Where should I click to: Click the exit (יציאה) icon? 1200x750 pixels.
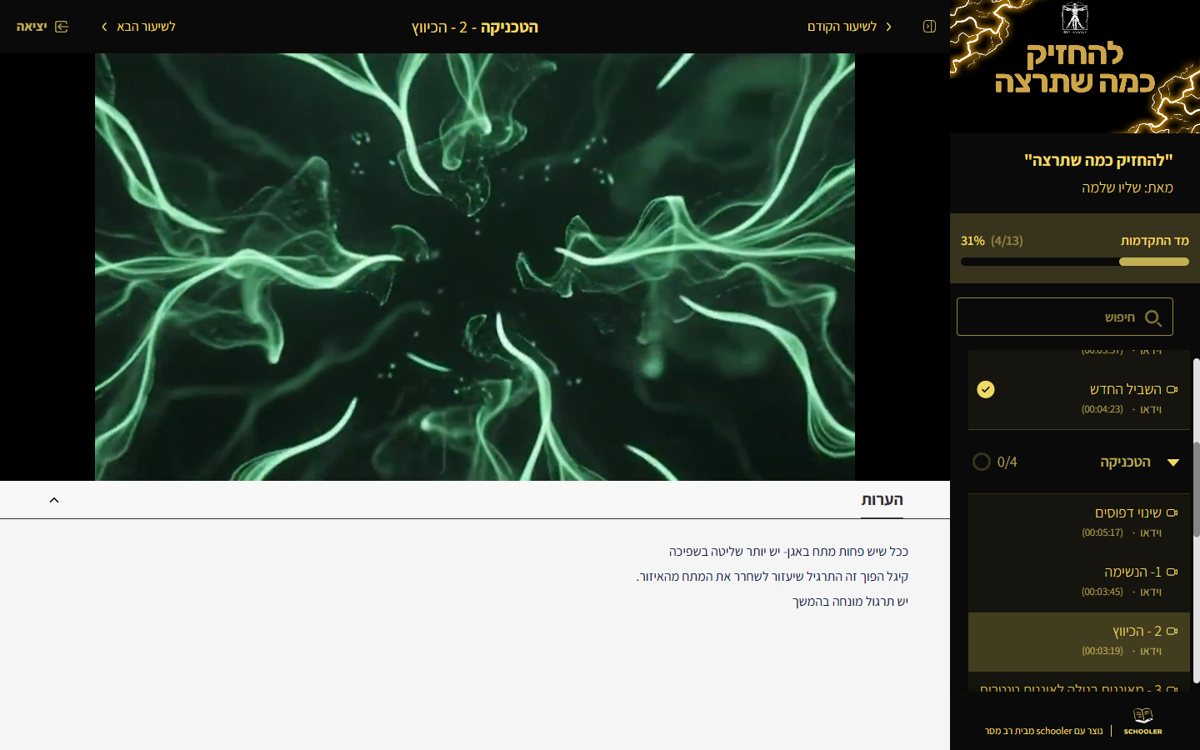tap(62, 27)
